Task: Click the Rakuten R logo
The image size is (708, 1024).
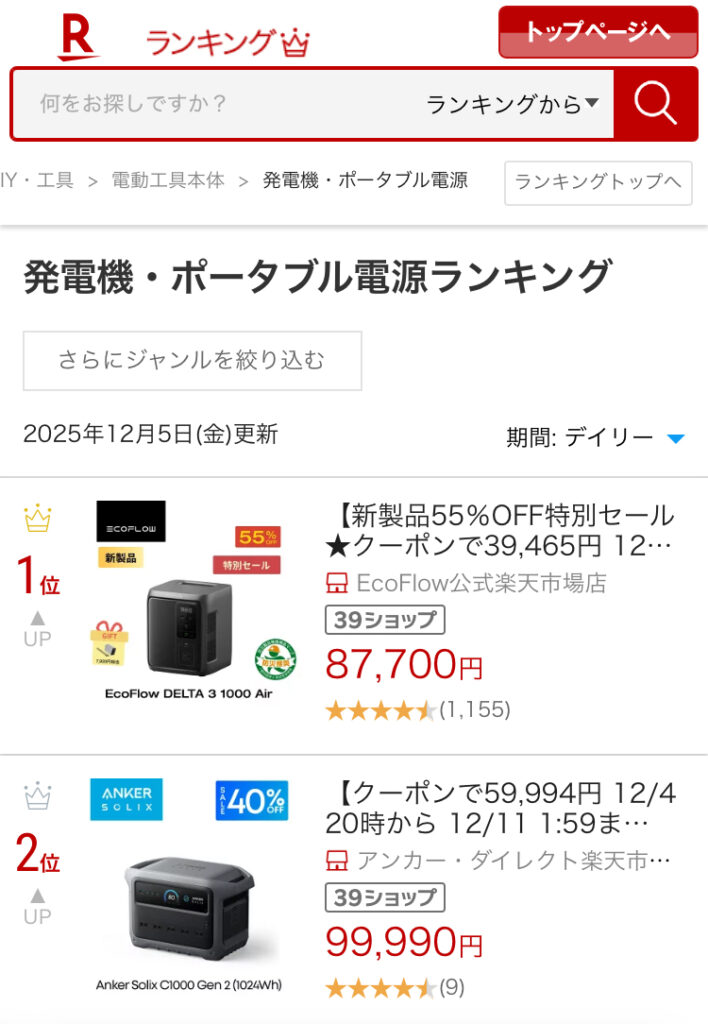Action: pyautogui.click(x=79, y=38)
